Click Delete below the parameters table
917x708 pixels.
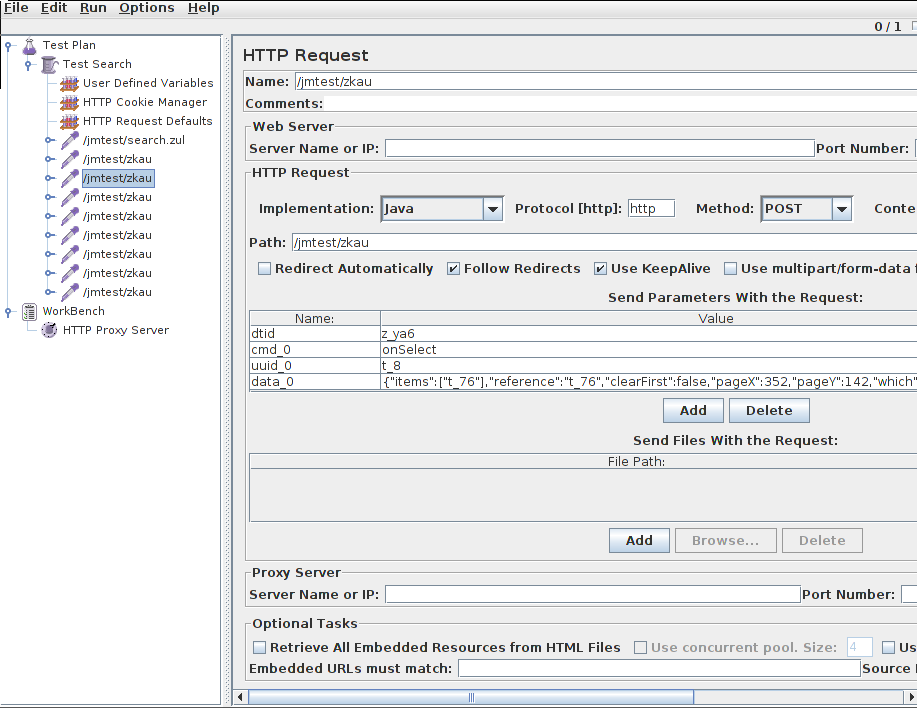pos(769,410)
